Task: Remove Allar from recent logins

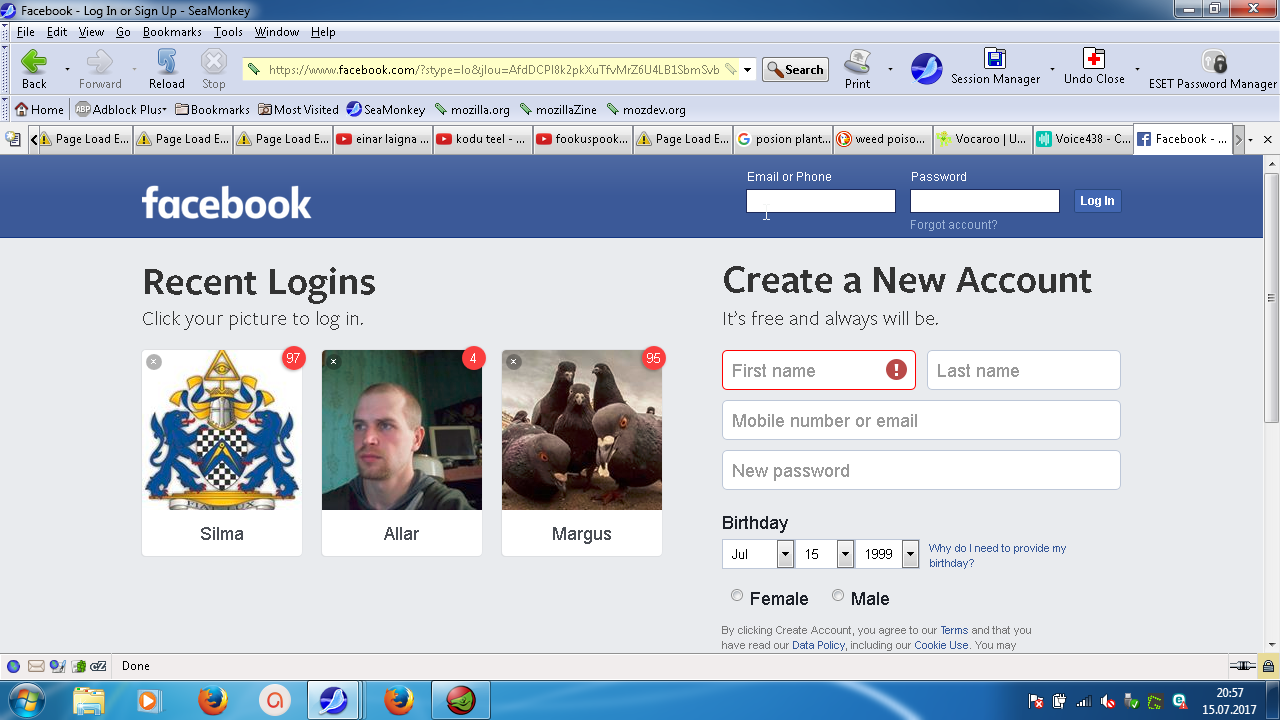Action: click(x=334, y=362)
